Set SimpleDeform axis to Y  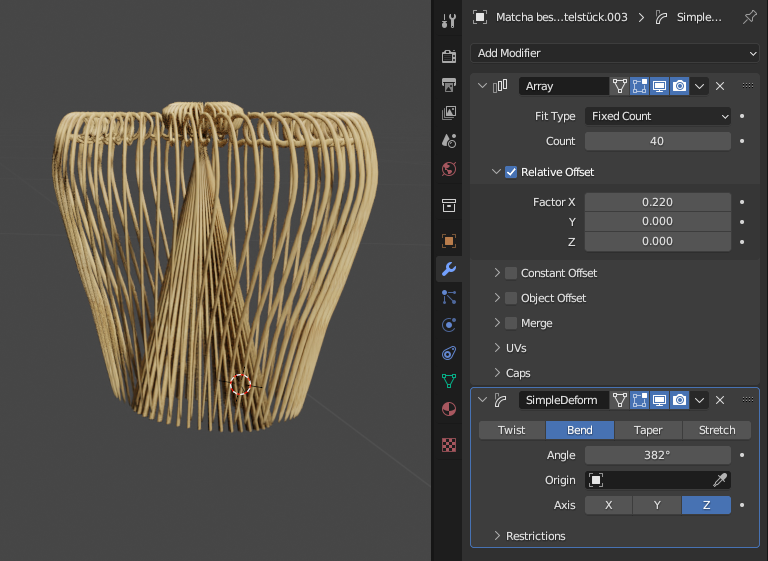[657, 505]
